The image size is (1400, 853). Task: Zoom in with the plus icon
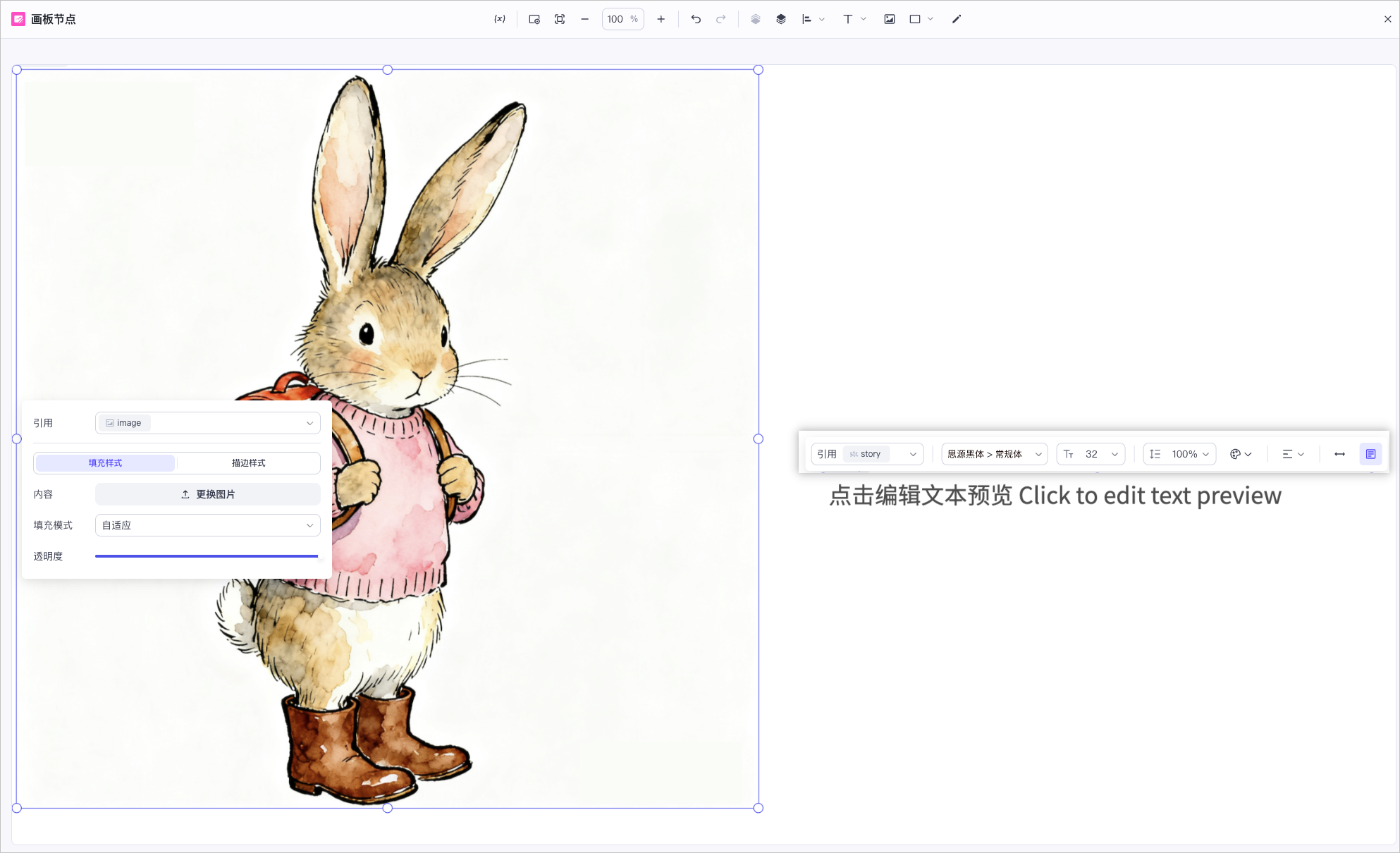pyautogui.click(x=661, y=19)
